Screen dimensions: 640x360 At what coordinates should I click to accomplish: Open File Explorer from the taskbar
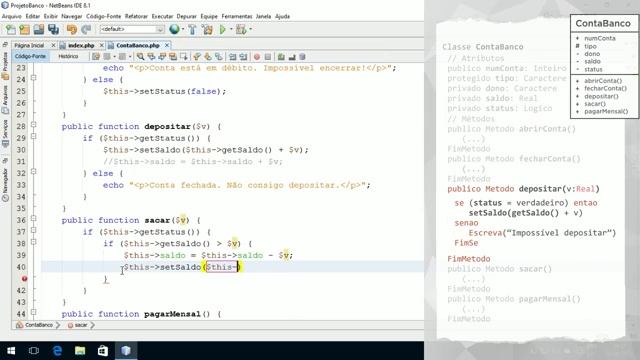80,351
